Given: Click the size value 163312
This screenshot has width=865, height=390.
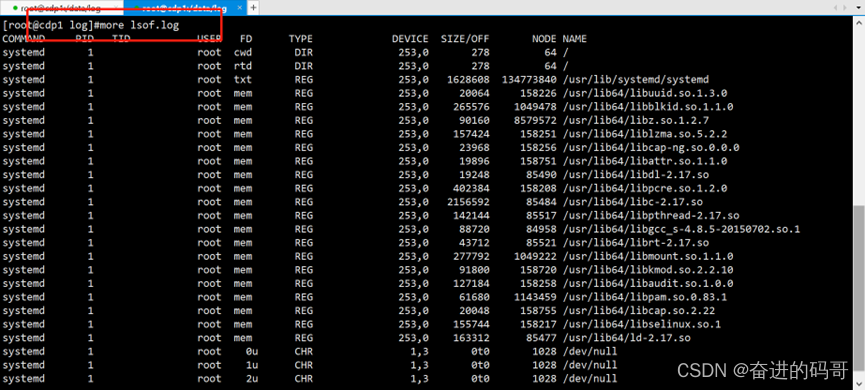Looking at the screenshot, I should tap(471, 338).
